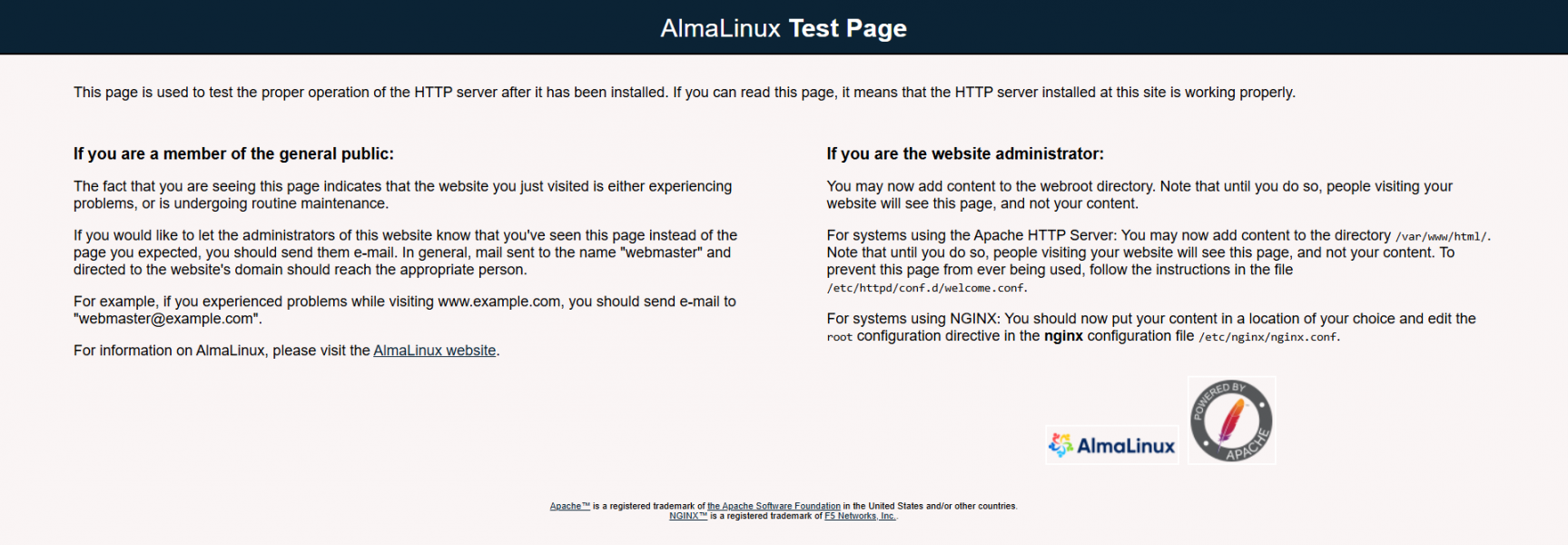
Task: Click the bold nginx word
Action: 1063,336
